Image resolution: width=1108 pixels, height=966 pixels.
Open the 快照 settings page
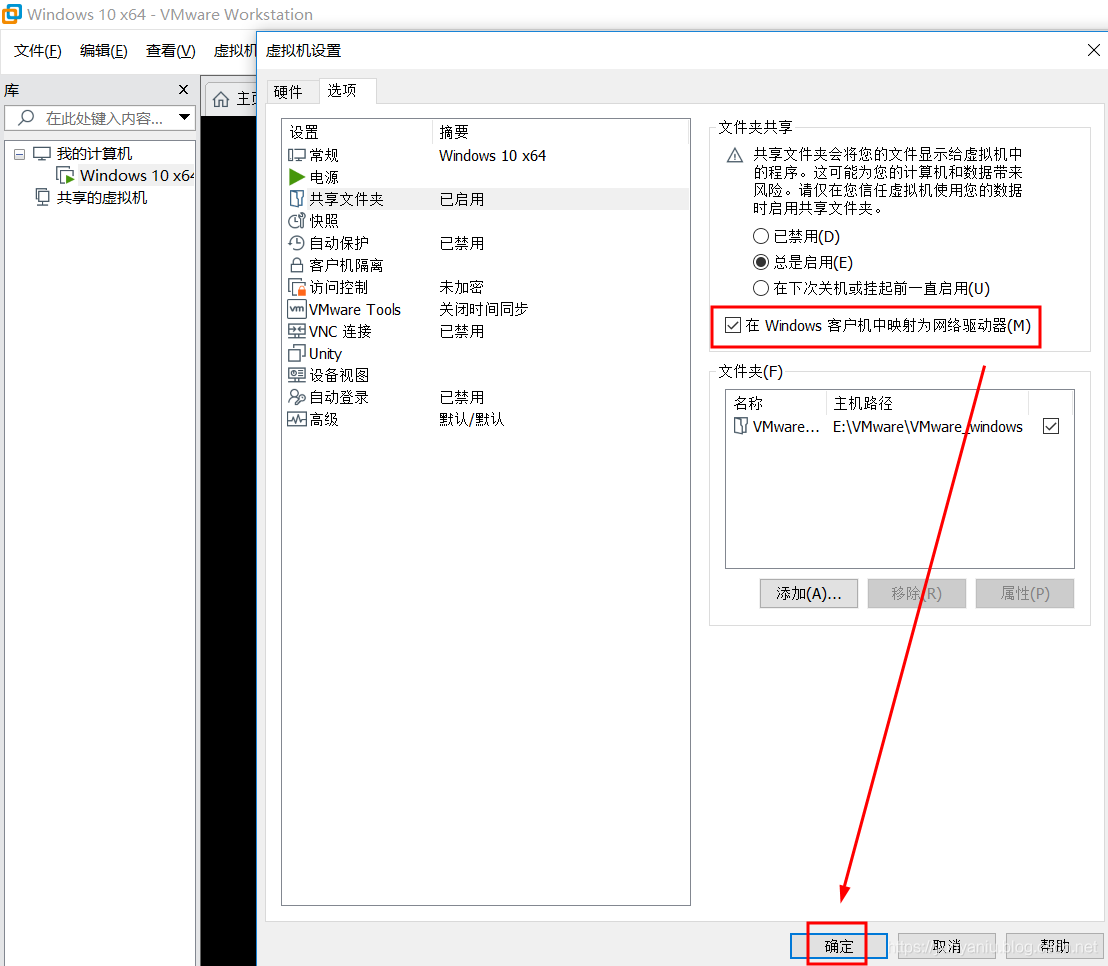(321, 220)
